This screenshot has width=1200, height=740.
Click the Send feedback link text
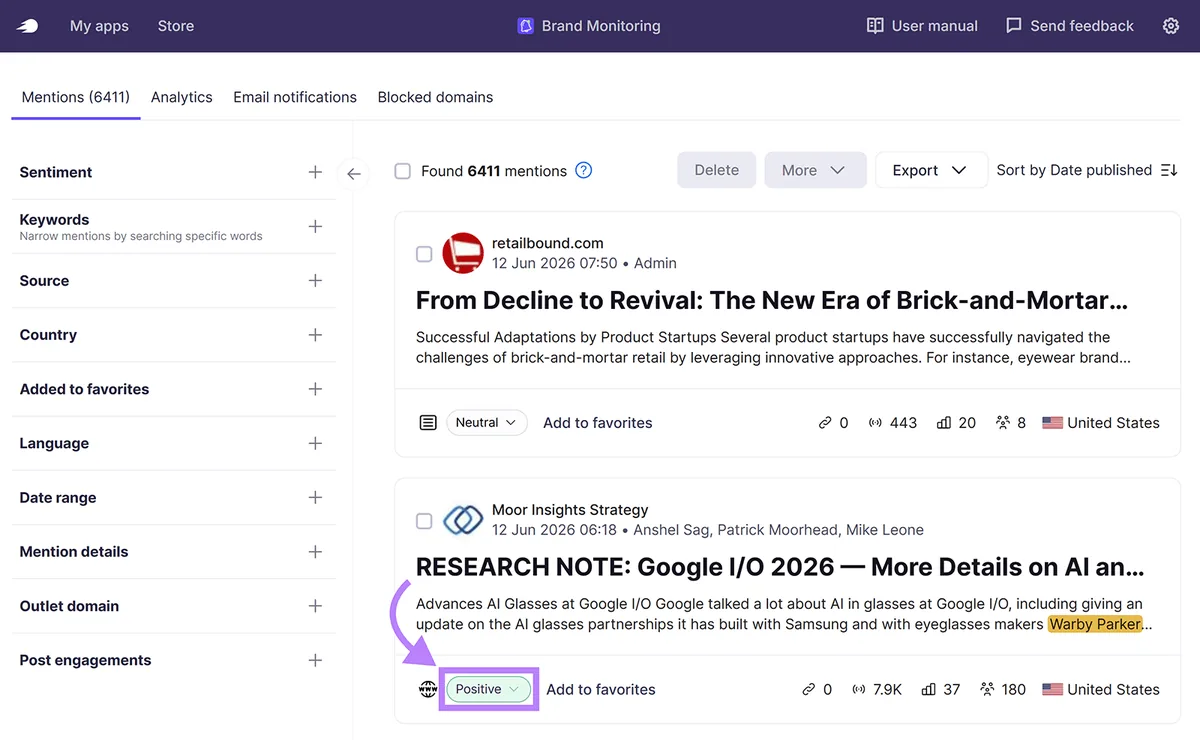(1082, 26)
